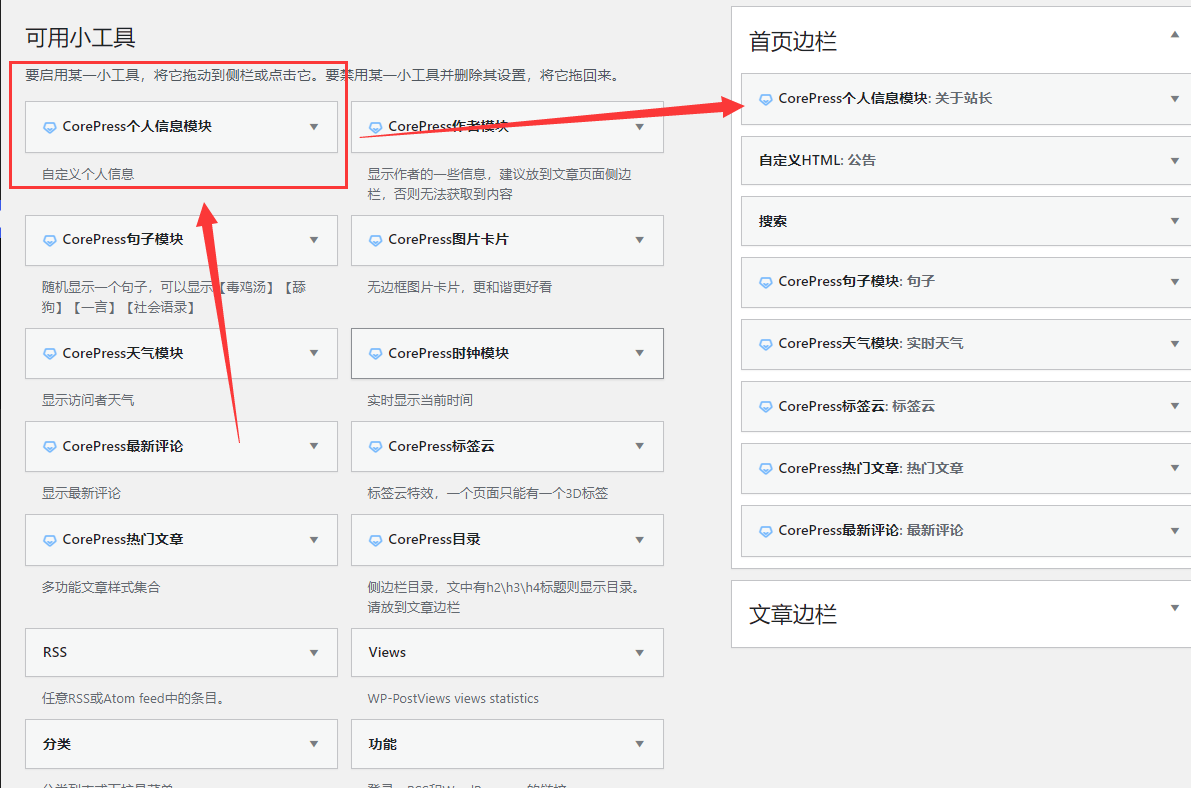
Task: Open the CorePress标签云 available widget arrow
Action: (x=640, y=446)
